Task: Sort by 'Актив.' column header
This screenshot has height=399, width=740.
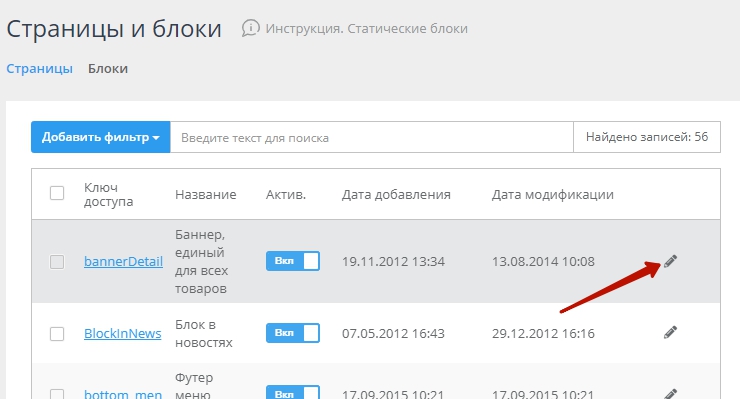Action: click(x=286, y=195)
